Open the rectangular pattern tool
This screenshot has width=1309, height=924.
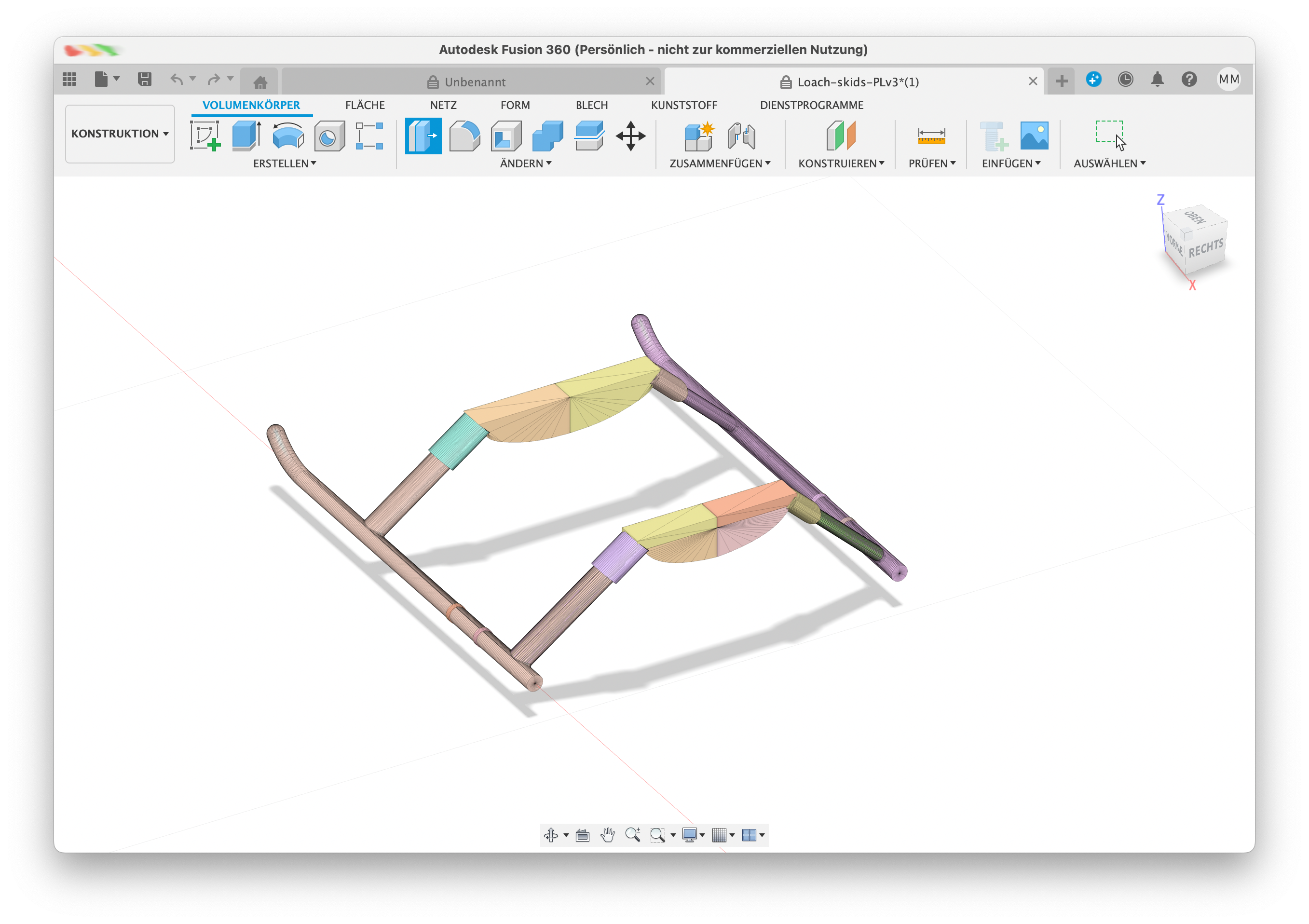(x=369, y=136)
